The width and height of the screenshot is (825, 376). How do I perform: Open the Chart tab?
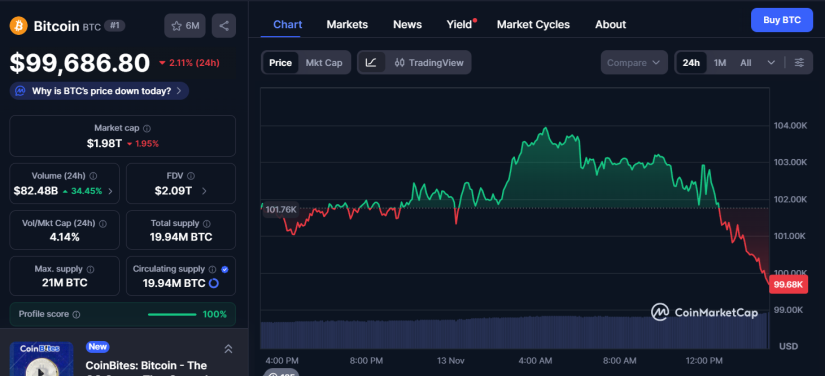tap(288, 25)
